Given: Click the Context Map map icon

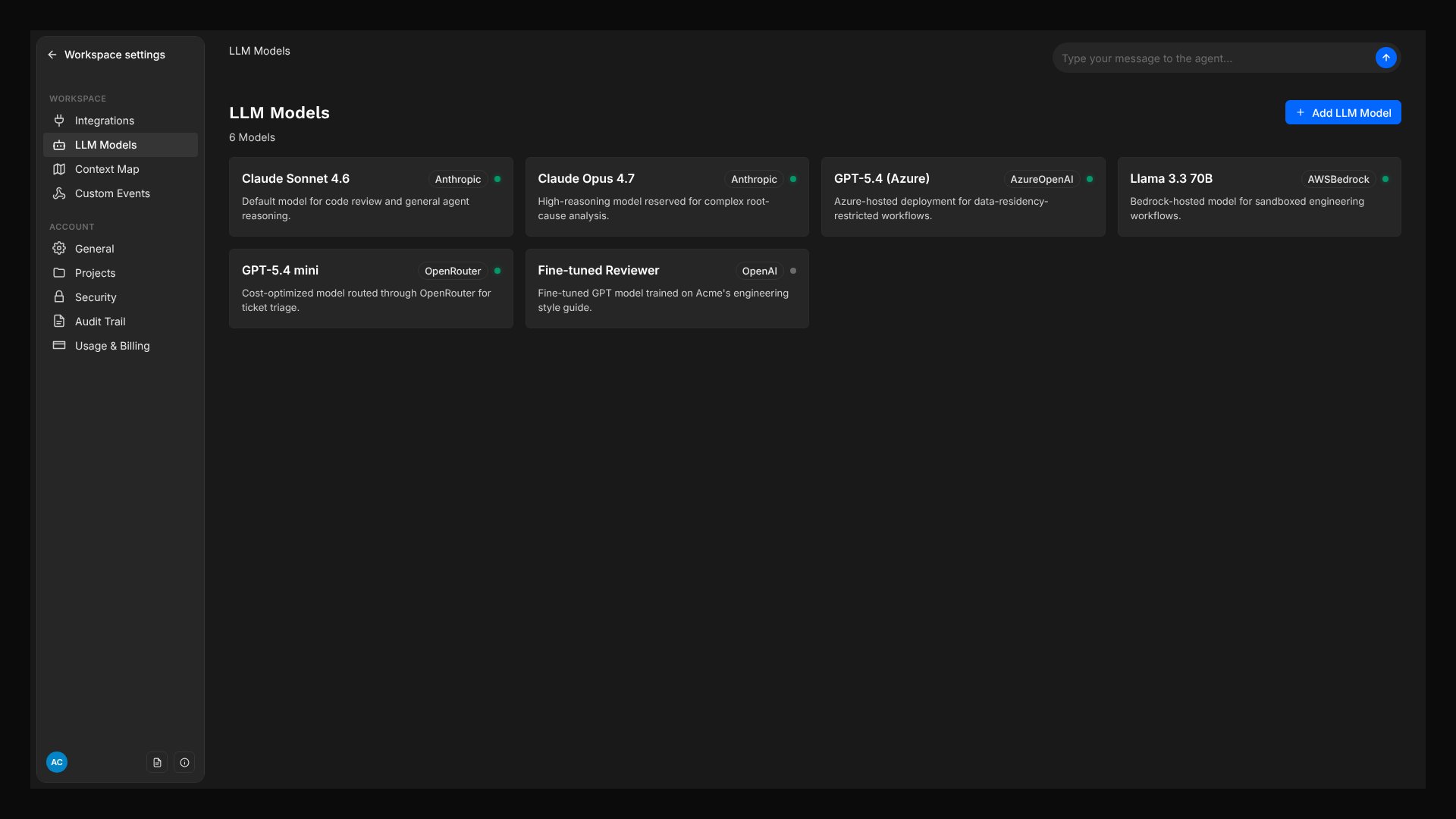Looking at the screenshot, I should 59,169.
